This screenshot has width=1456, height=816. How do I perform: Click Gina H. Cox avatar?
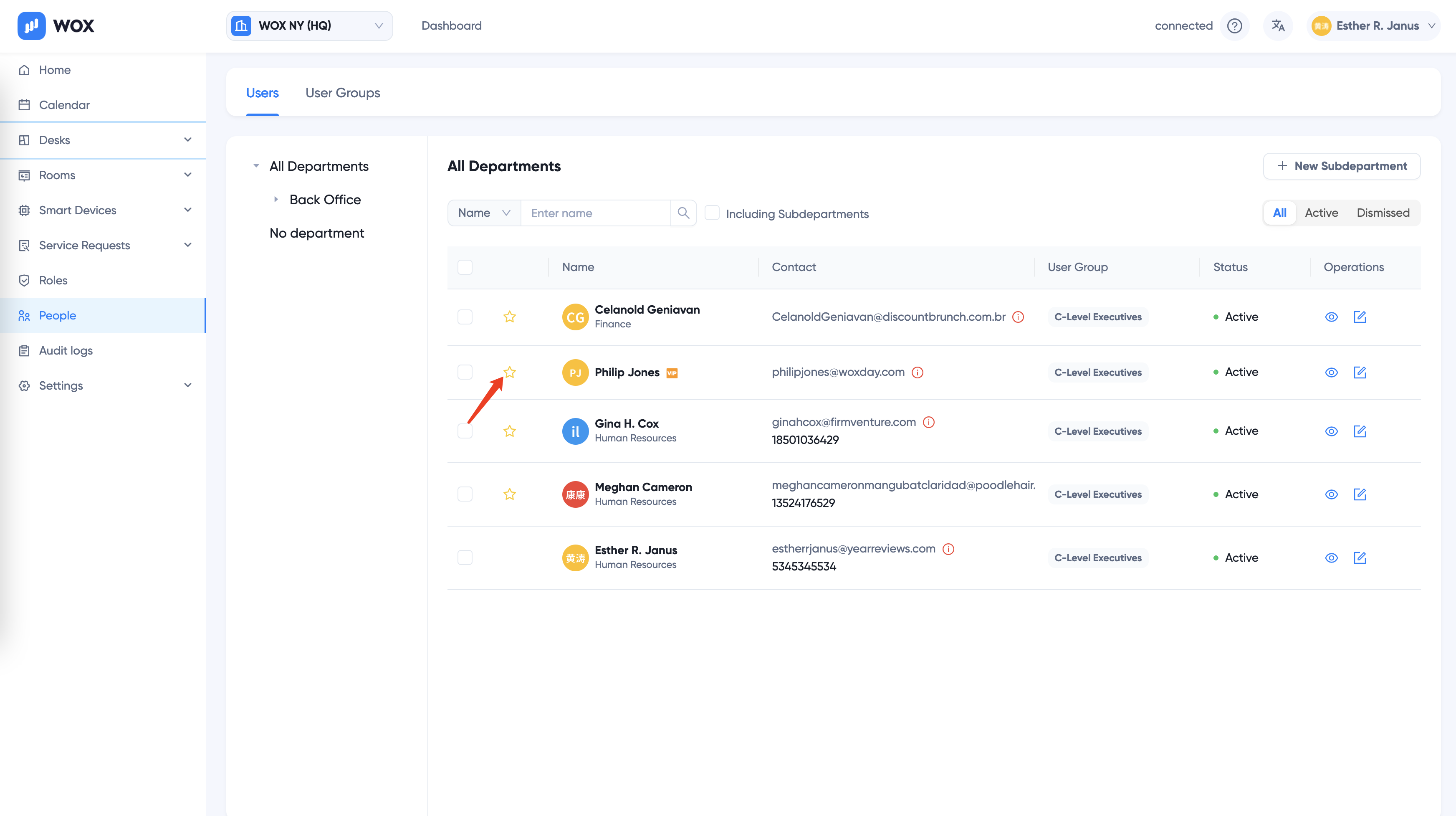575,431
